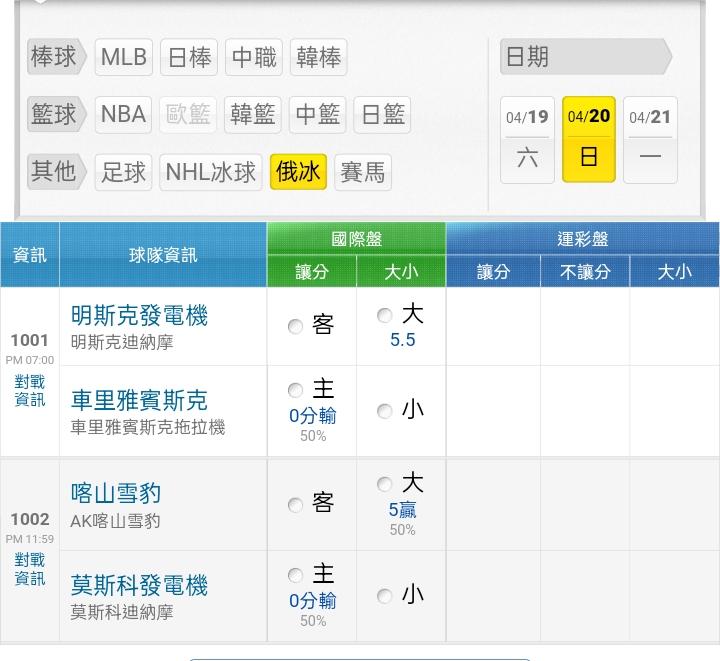Open 對戰資訊 link for game 1002
Screen dimensions: 720x661
coord(30,569)
